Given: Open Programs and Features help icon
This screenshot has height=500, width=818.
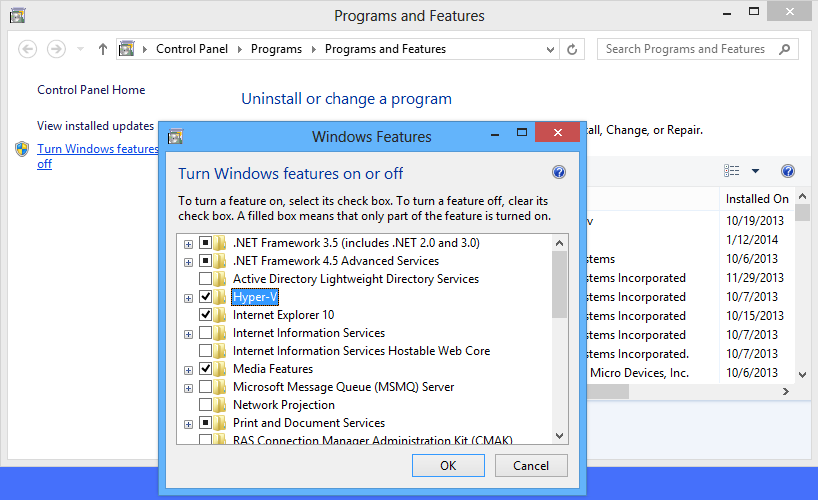Looking at the screenshot, I should 787,171.
